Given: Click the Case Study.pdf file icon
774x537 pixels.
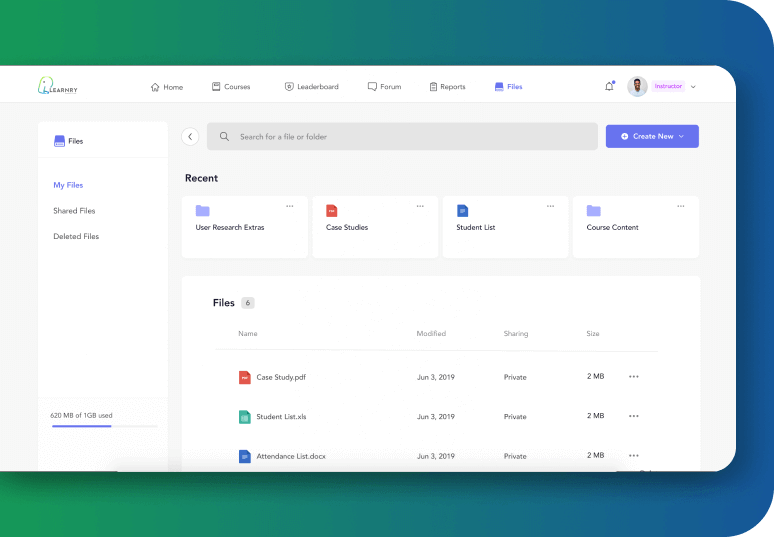Looking at the screenshot, I should (244, 378).
